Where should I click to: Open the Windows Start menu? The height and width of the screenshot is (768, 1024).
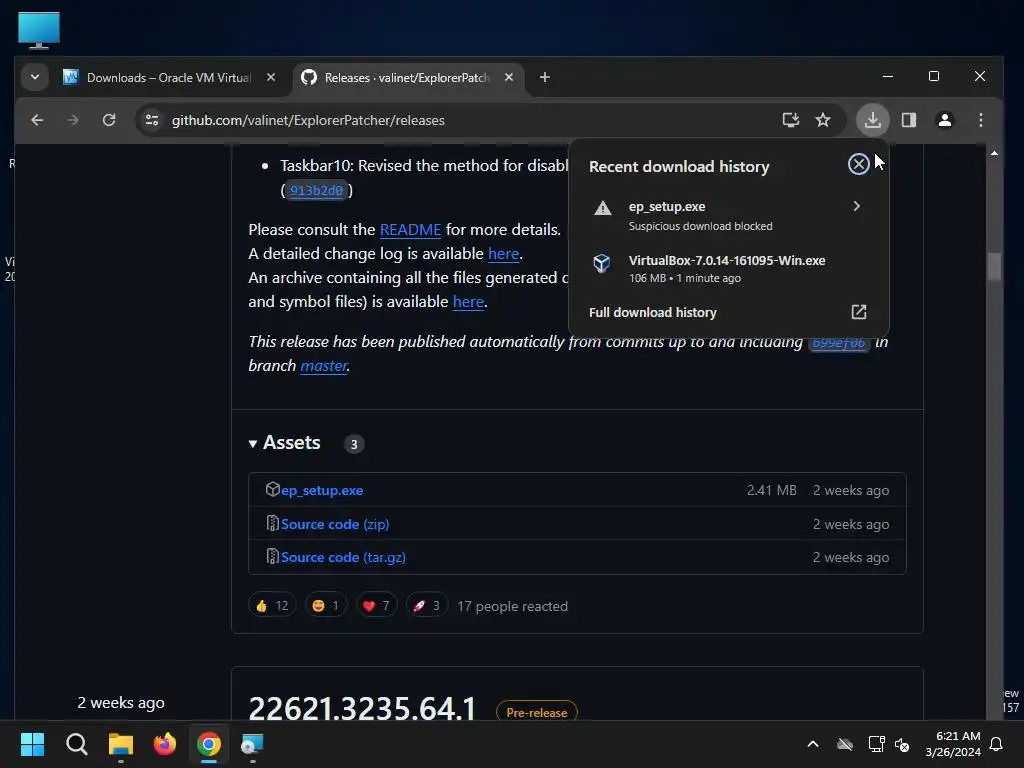coord(32,744)
